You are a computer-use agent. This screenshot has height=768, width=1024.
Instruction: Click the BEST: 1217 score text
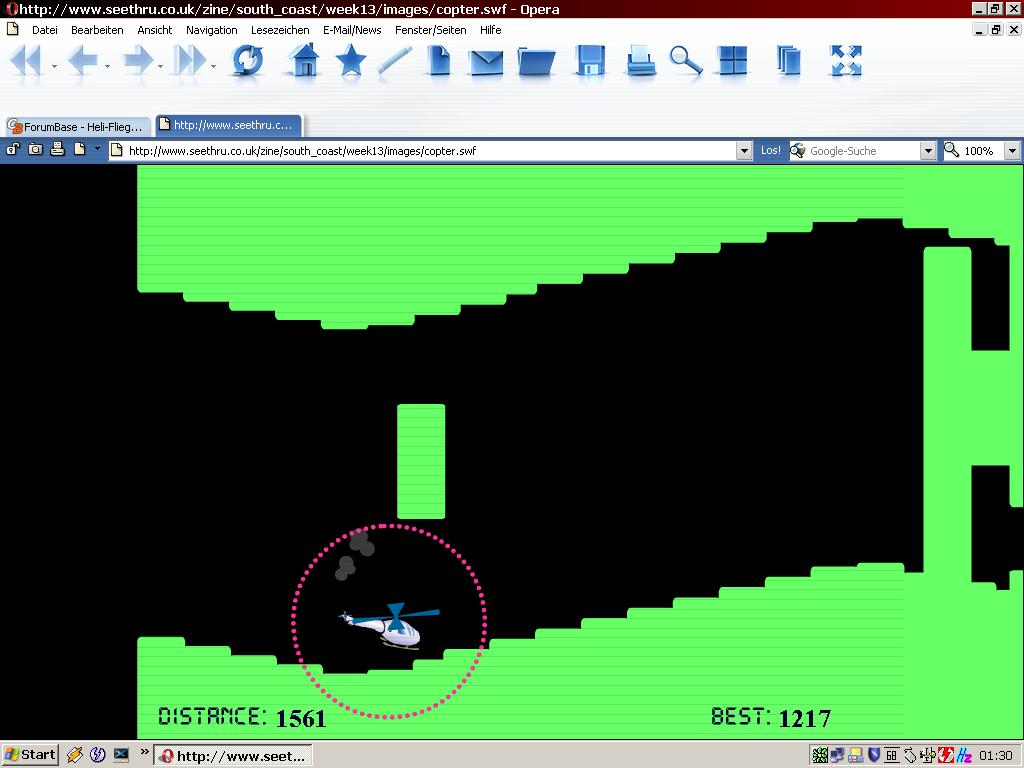pyautogui.click(x=771, y=717)
